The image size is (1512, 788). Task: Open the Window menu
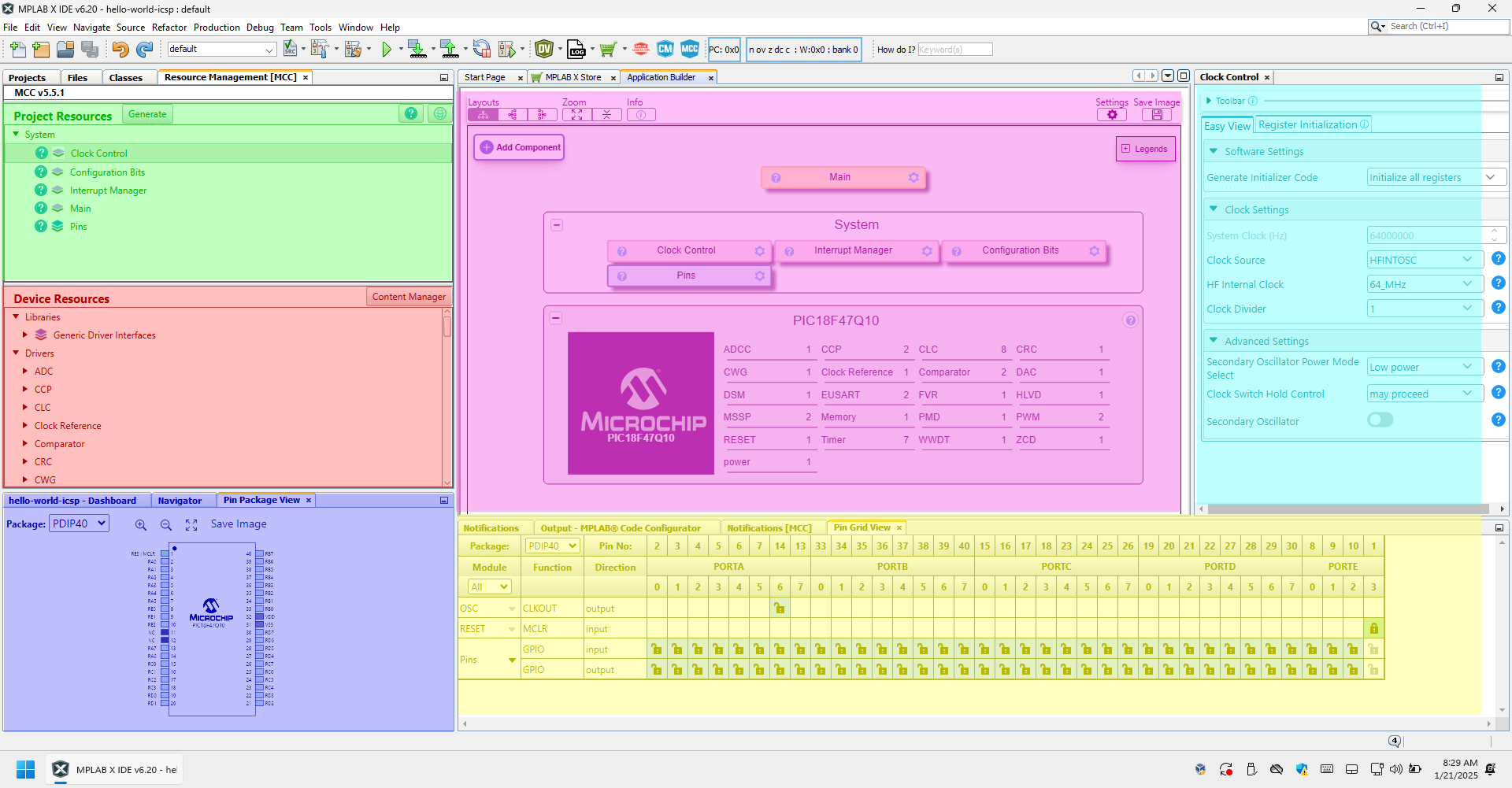[x=356, y=28]
